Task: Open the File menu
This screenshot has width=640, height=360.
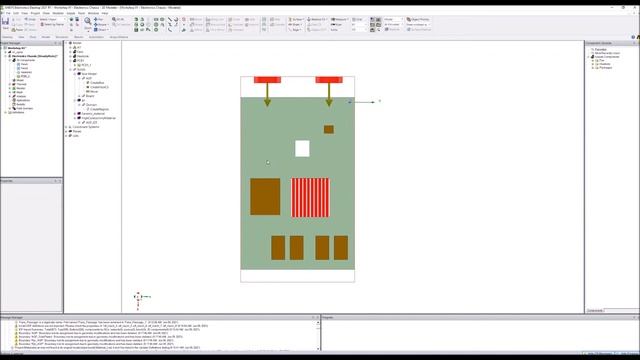Action: pyautogui.click(x=8, y=13)
